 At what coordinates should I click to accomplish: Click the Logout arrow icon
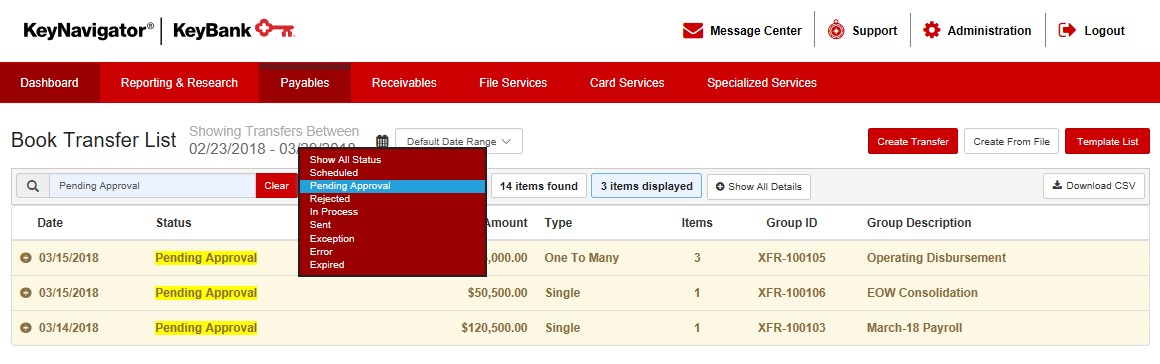coord(1067,30)
